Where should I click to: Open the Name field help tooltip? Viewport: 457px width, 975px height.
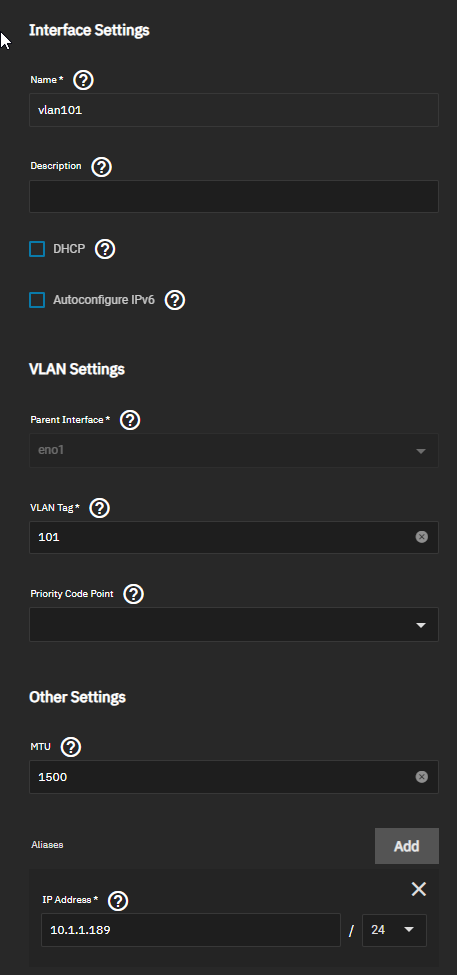(83, 80)
